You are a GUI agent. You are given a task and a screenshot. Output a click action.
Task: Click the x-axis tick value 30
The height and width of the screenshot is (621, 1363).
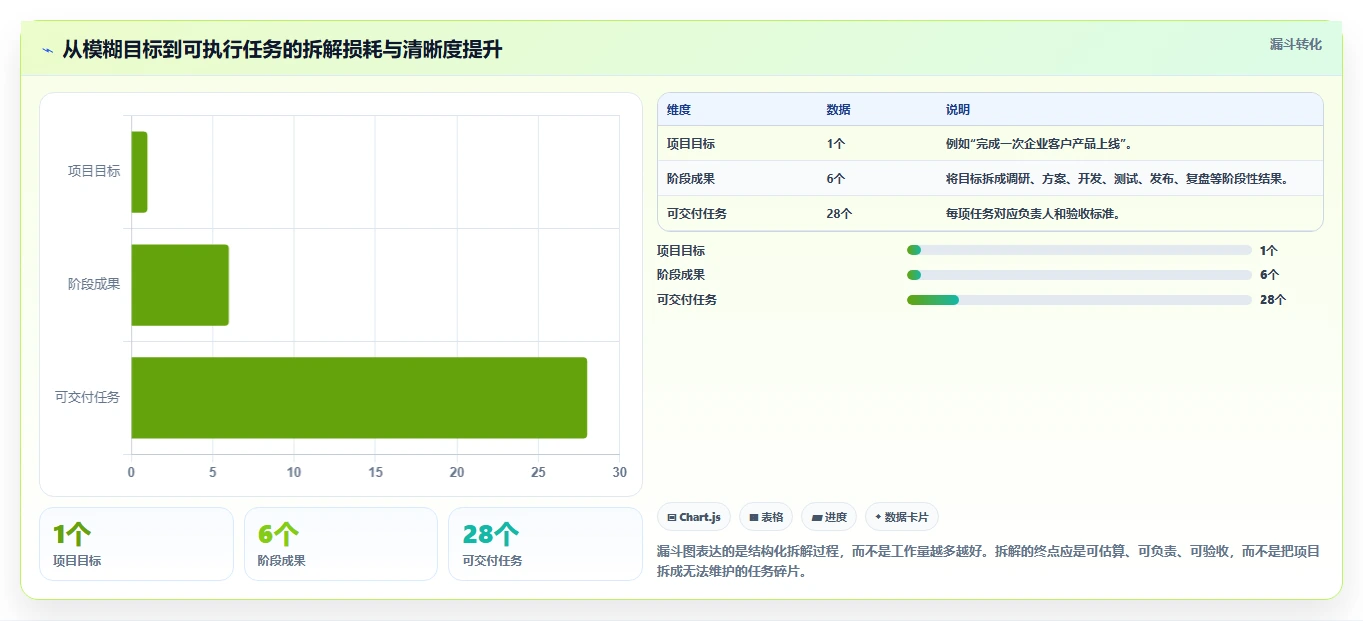point(620,472)
